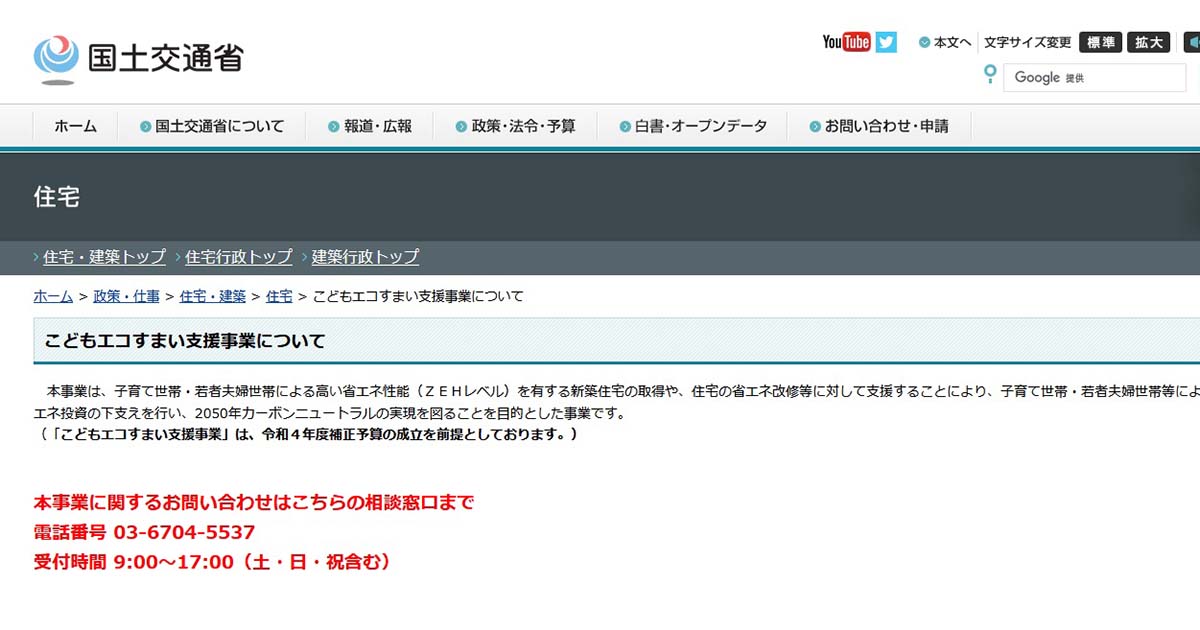Click the phone number 03-6704-5537 text
The width and height of the screenshot is (1200, 630).
[x=185, y=533]
